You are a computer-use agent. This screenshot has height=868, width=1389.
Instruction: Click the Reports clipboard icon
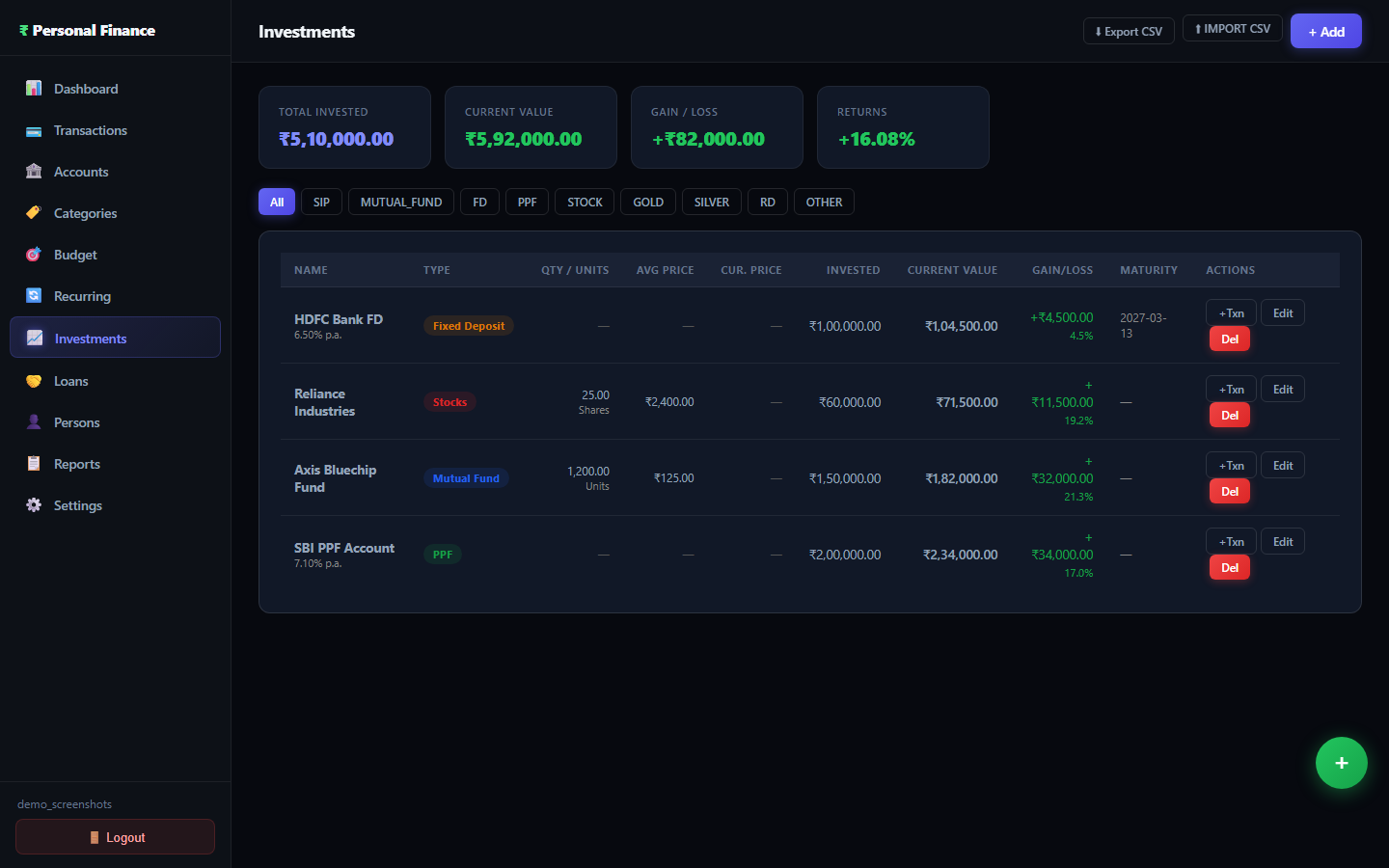tap(34, 464)
